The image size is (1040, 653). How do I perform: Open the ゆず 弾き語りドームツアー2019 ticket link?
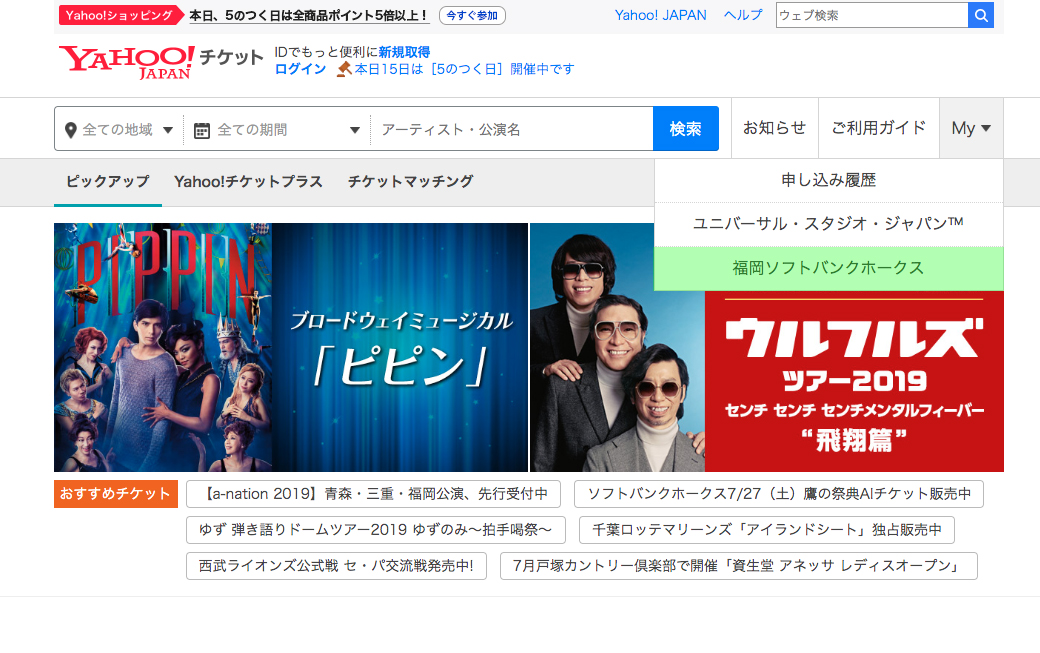(376, 530)
